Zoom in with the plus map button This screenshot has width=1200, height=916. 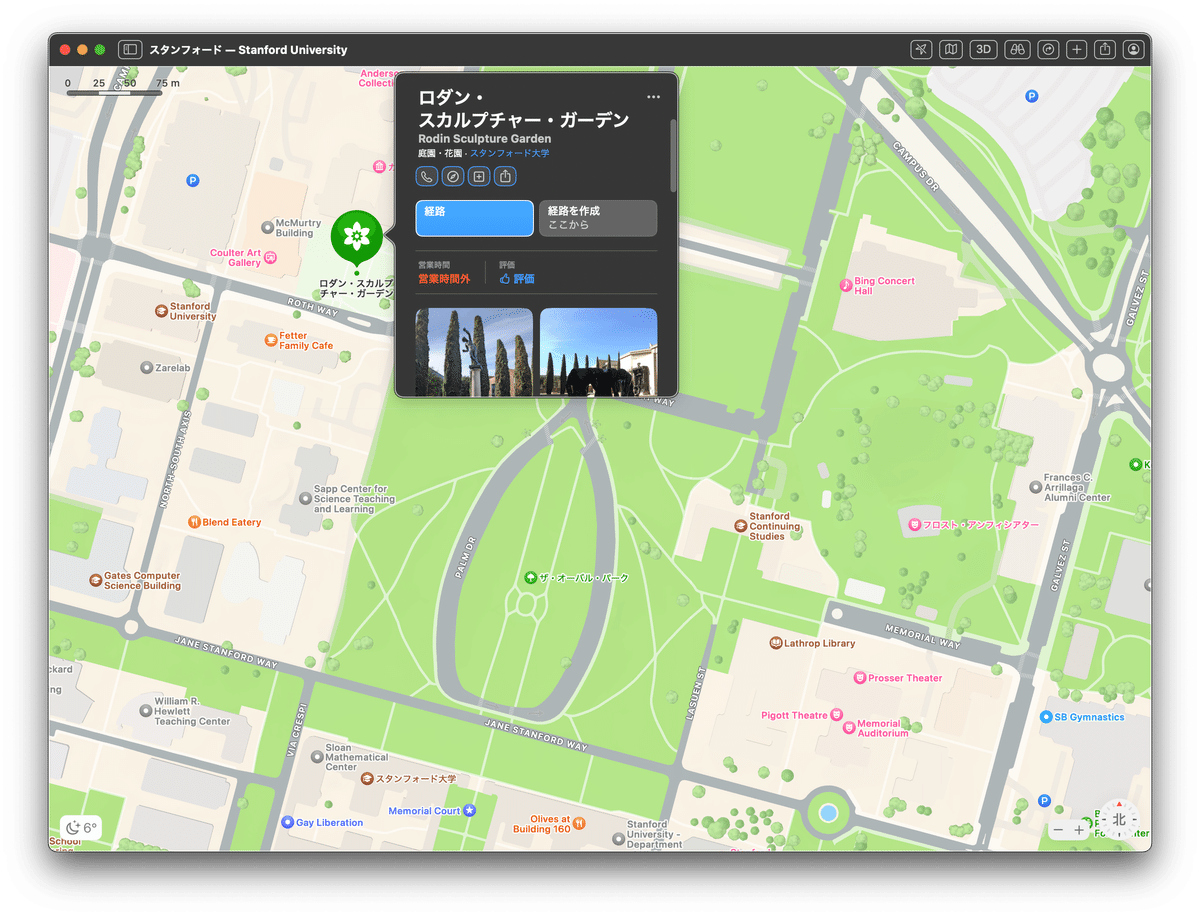click(1079, 830)
